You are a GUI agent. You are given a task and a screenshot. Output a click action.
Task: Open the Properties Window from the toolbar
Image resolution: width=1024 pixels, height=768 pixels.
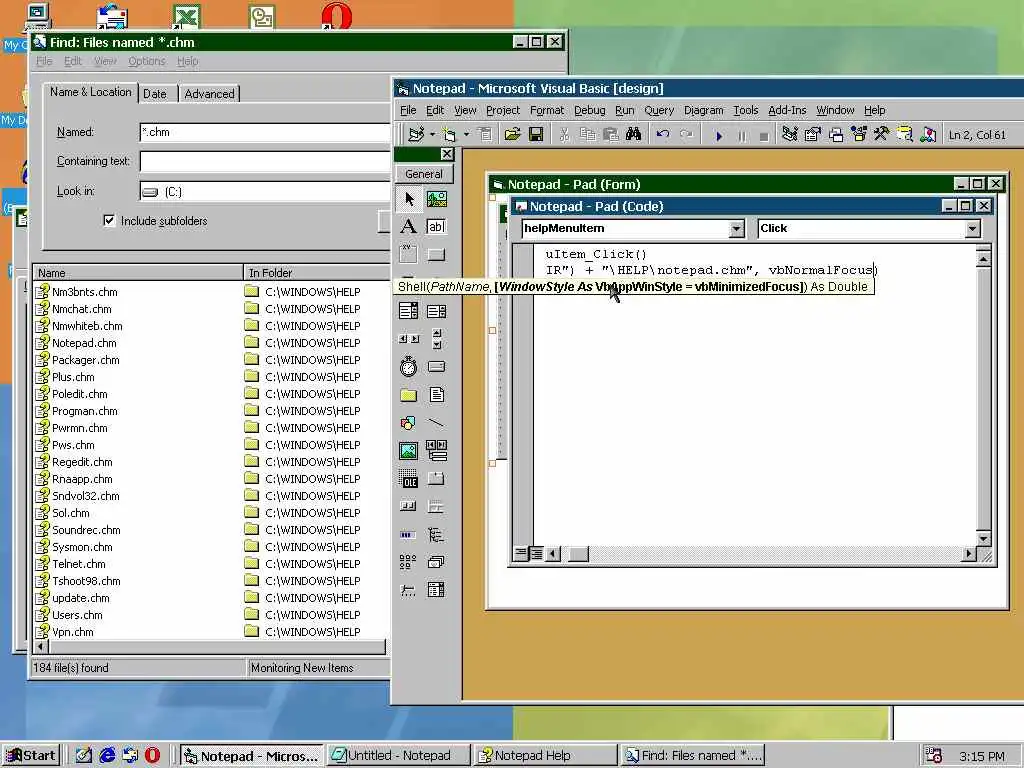pyautogui.click(x=813, y=135)
